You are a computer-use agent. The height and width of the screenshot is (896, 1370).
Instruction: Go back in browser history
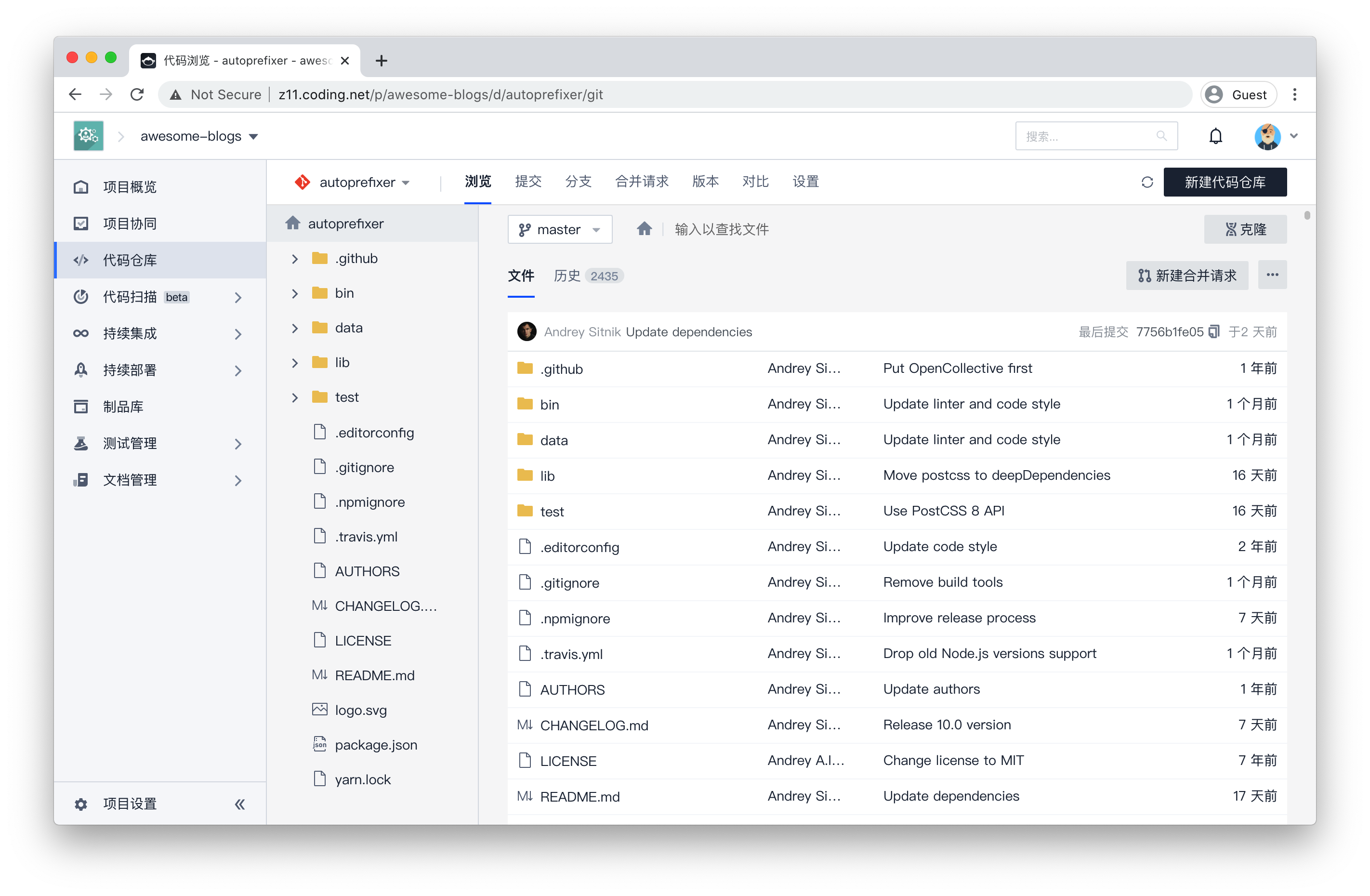pos(75,94)
